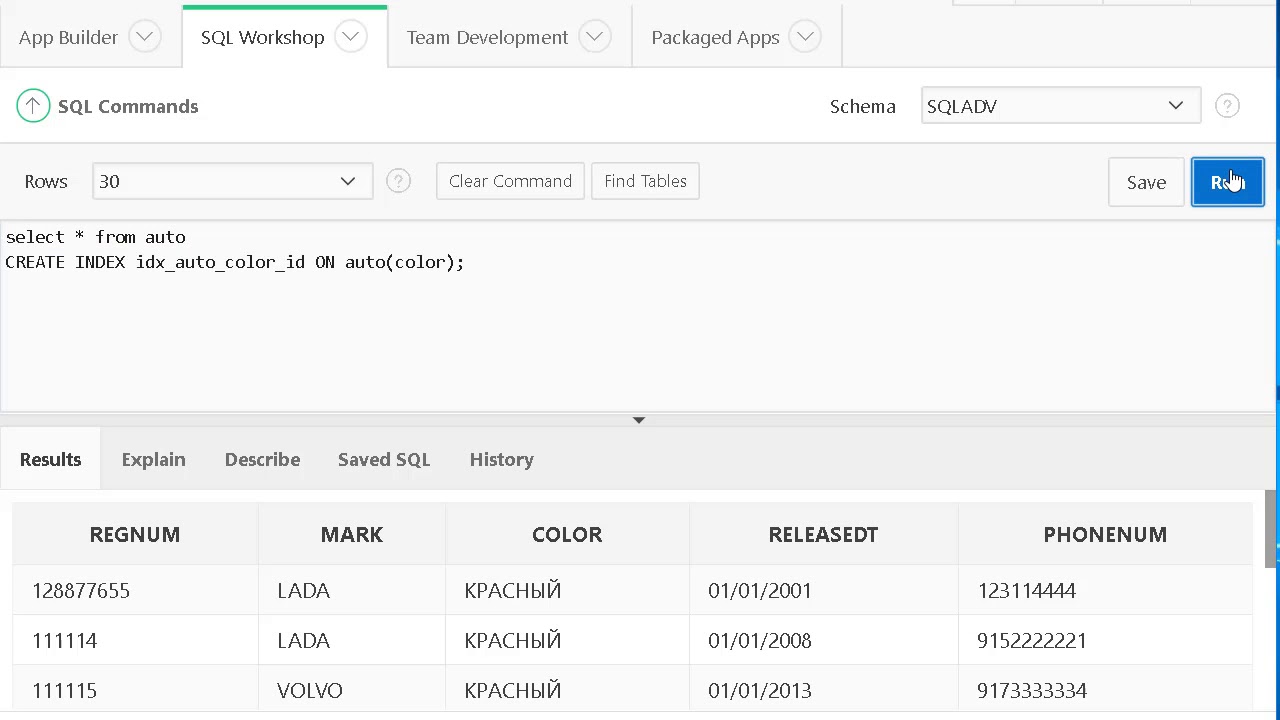
Task: Click the Find Tables button
Action: pos(645,181)
